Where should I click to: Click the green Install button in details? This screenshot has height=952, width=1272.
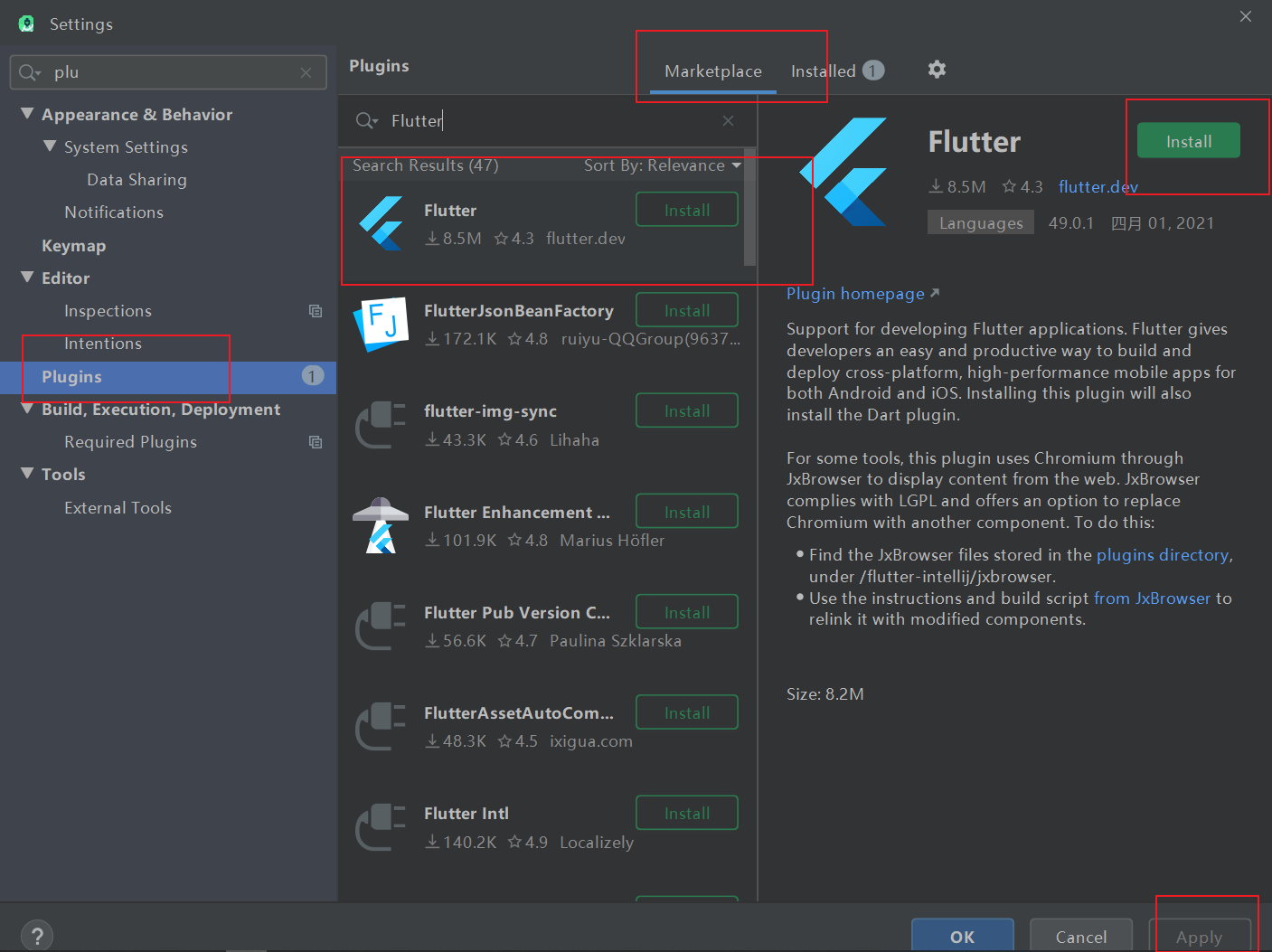pos(1189,141)
